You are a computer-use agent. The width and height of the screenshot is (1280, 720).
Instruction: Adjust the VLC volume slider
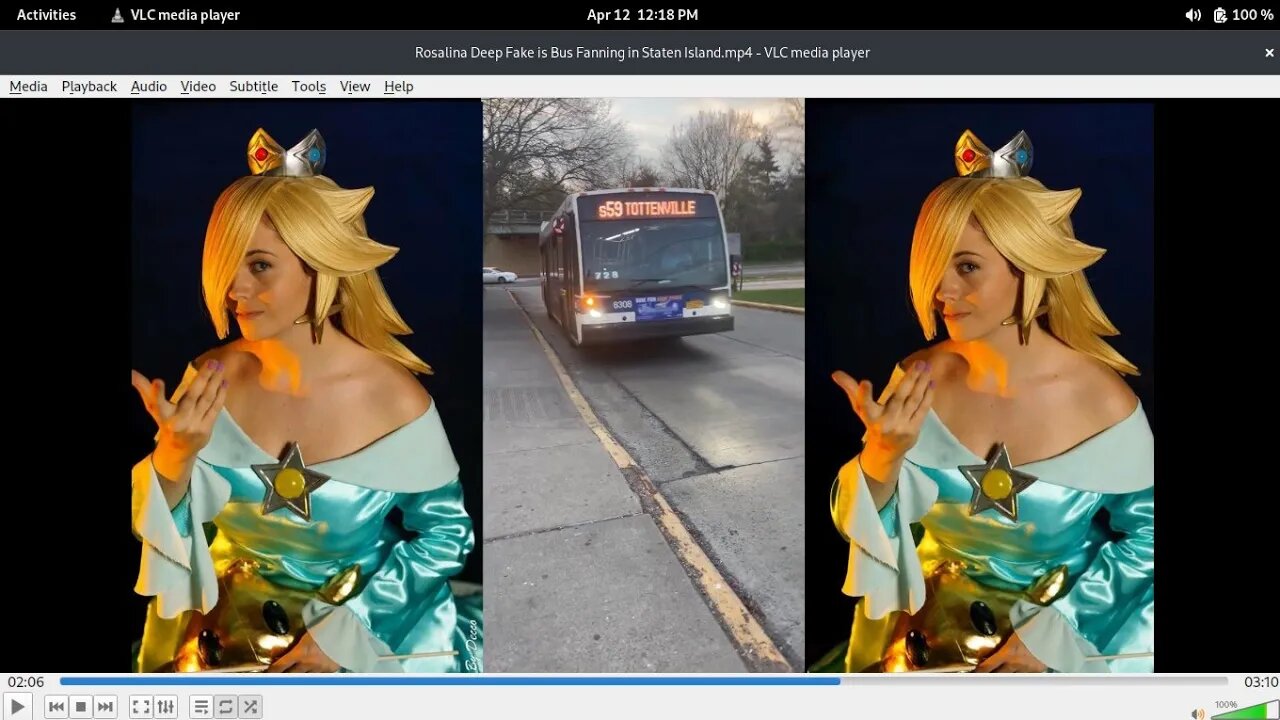[x=1244, y=710]
